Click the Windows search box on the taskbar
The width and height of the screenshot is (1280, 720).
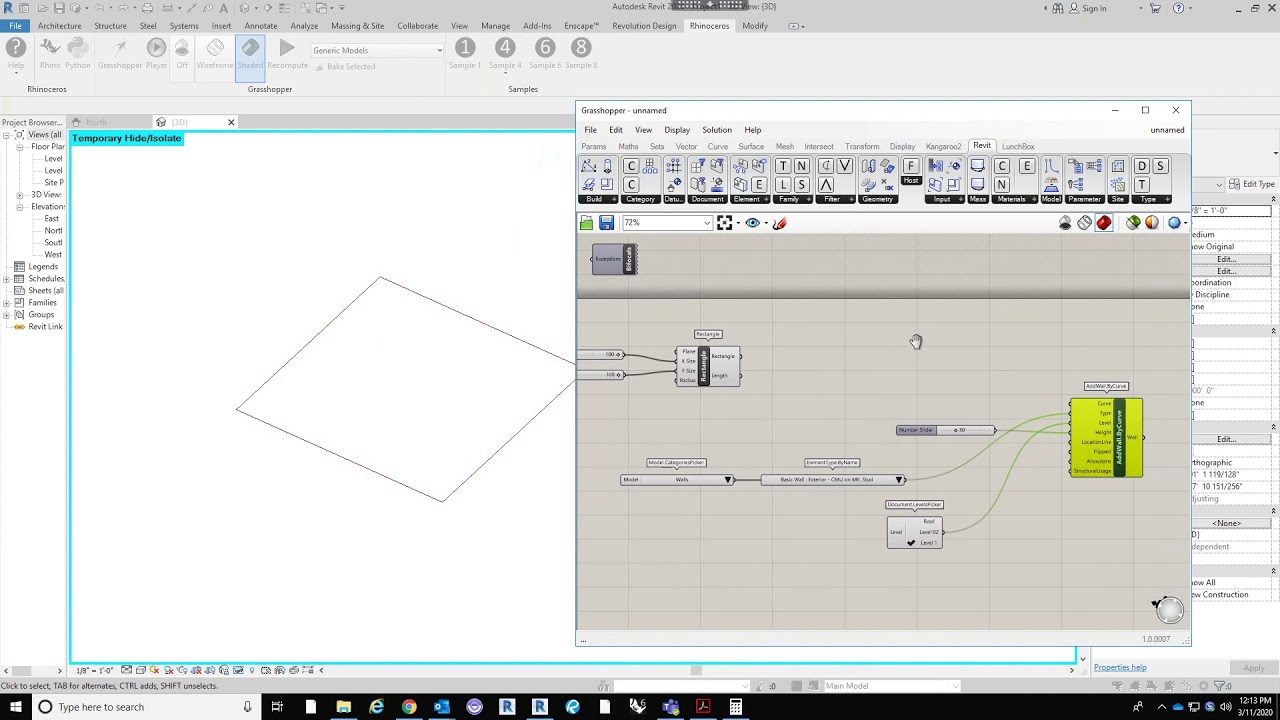pyautogui.click(x=145, y=707)
